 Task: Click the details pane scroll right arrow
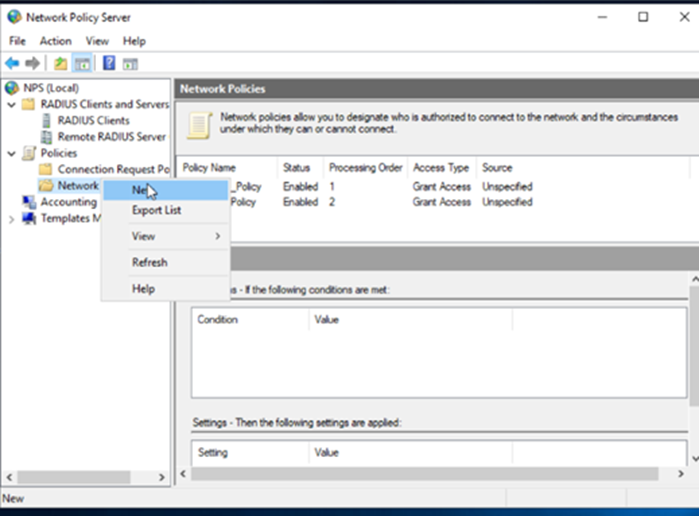click(681, 474)
